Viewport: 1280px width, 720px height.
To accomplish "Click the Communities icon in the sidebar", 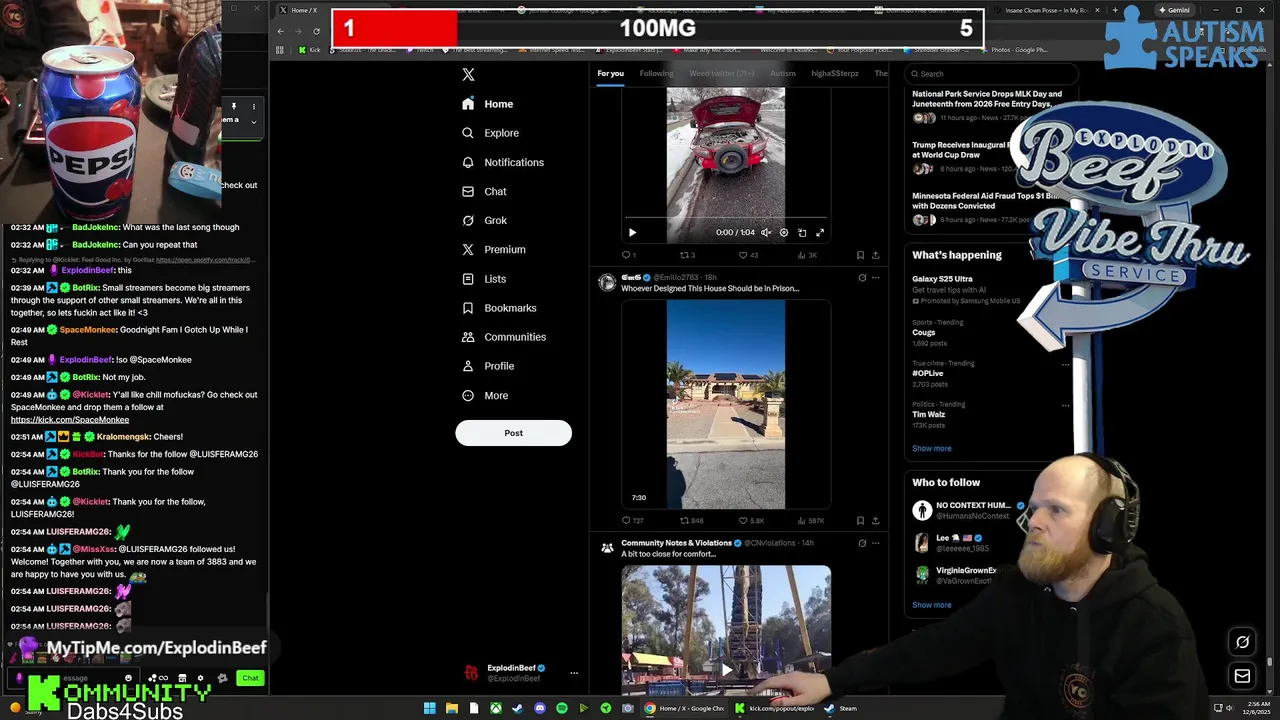I will pos(468,337).
